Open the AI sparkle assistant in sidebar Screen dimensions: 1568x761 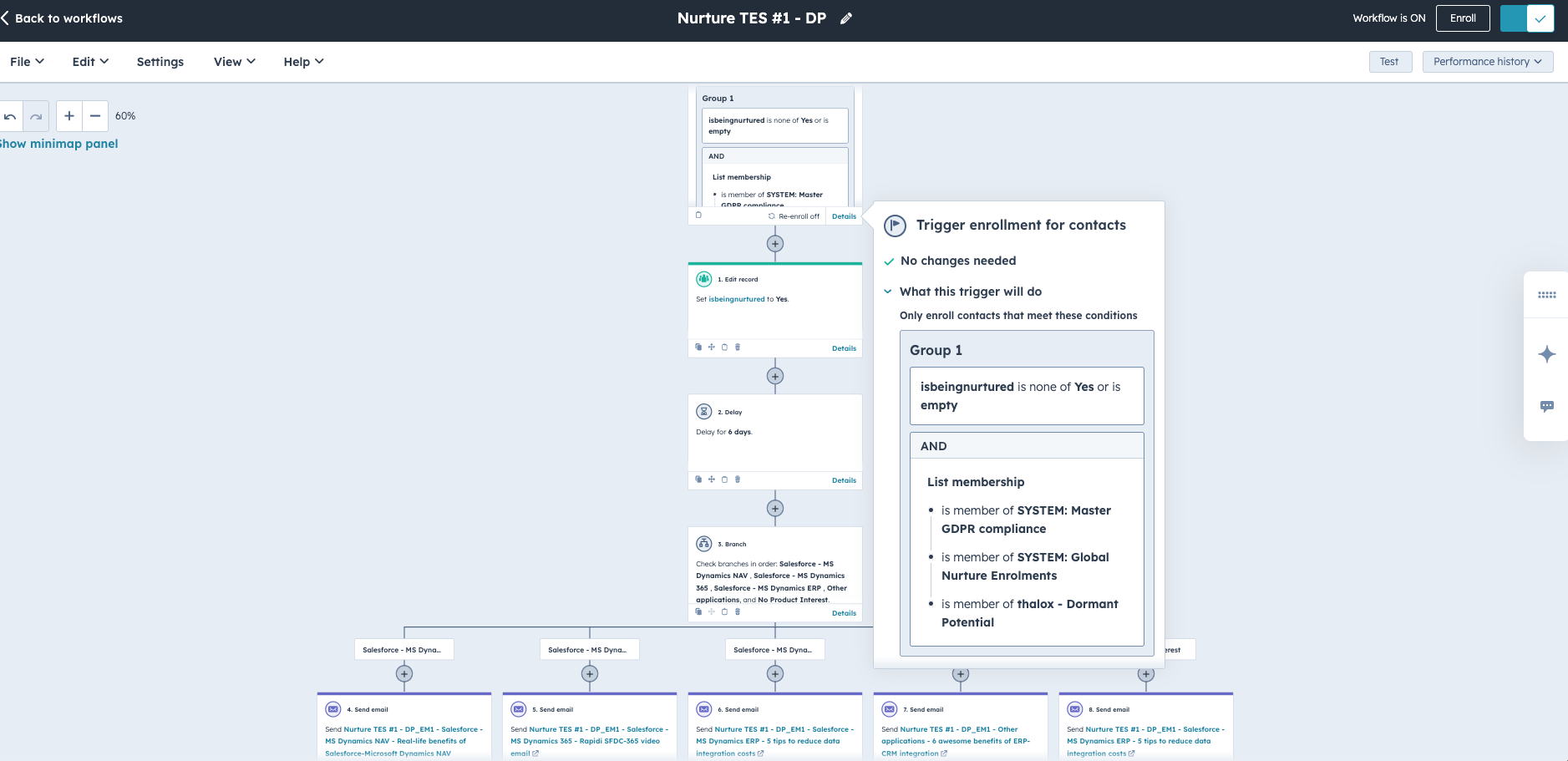(x=1547, y=354)
